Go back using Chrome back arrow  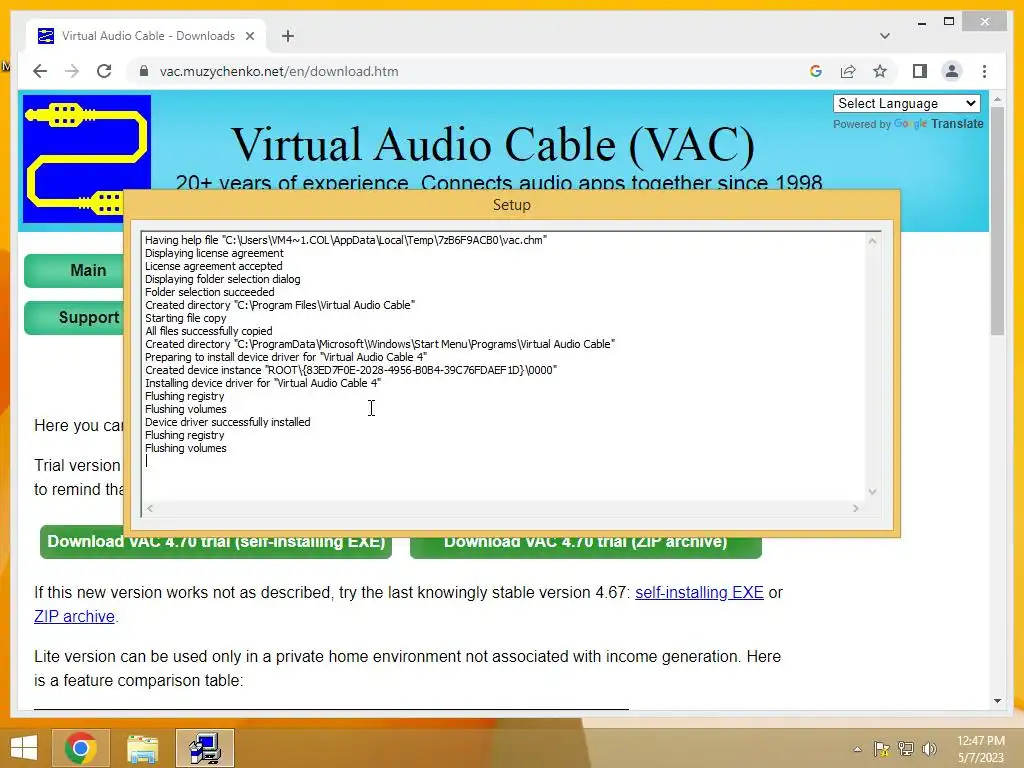(40, 71)
